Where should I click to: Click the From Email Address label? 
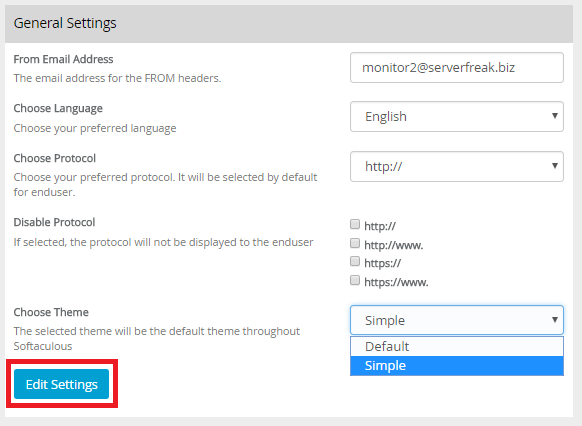tap(63, 59)
